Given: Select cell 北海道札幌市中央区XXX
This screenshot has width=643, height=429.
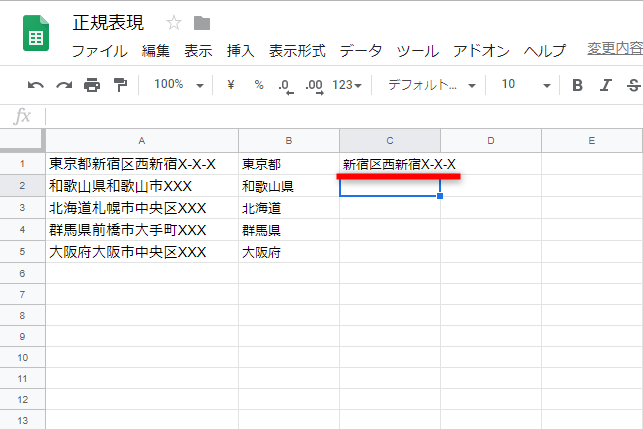Looking at the screenshot, I should click(142, 208).
